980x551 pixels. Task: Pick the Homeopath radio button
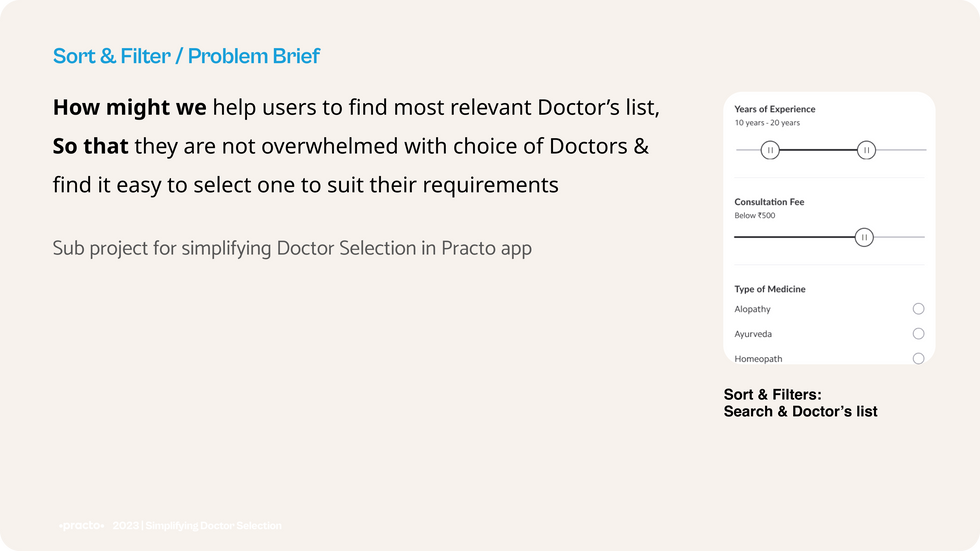(918, 358)
